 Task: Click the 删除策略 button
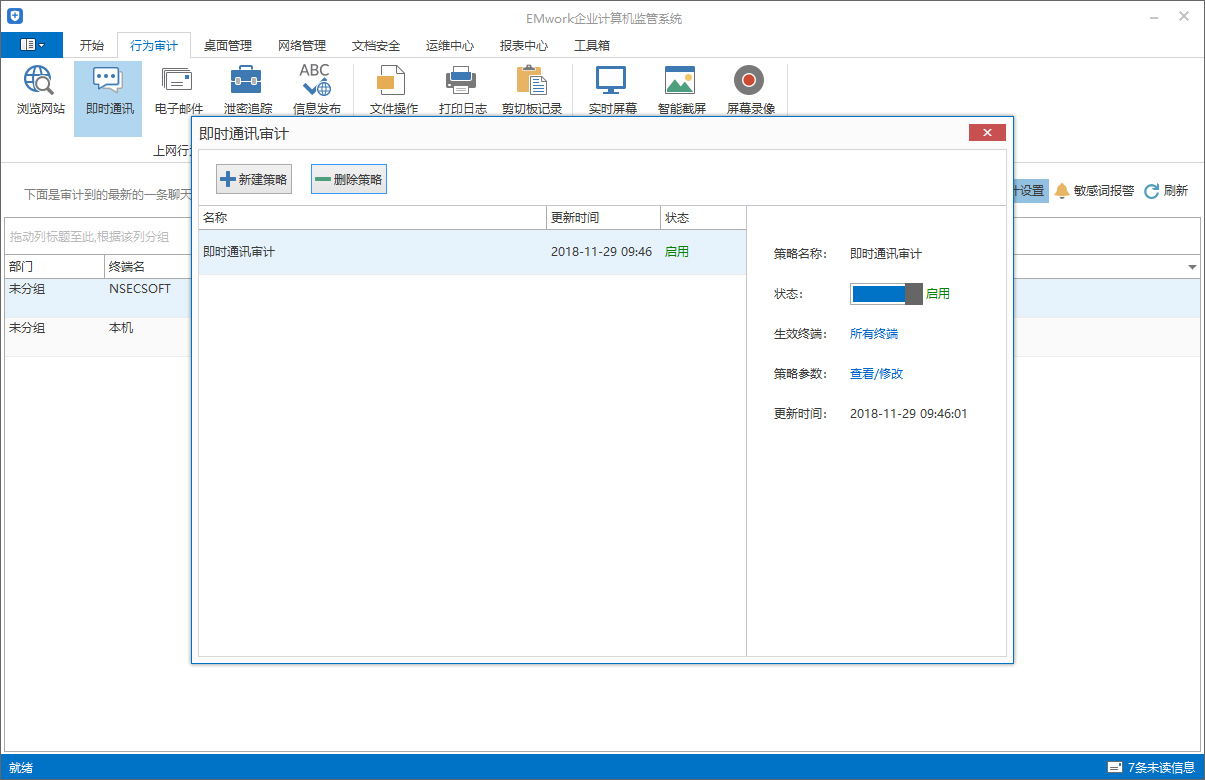tap(348, 180)
